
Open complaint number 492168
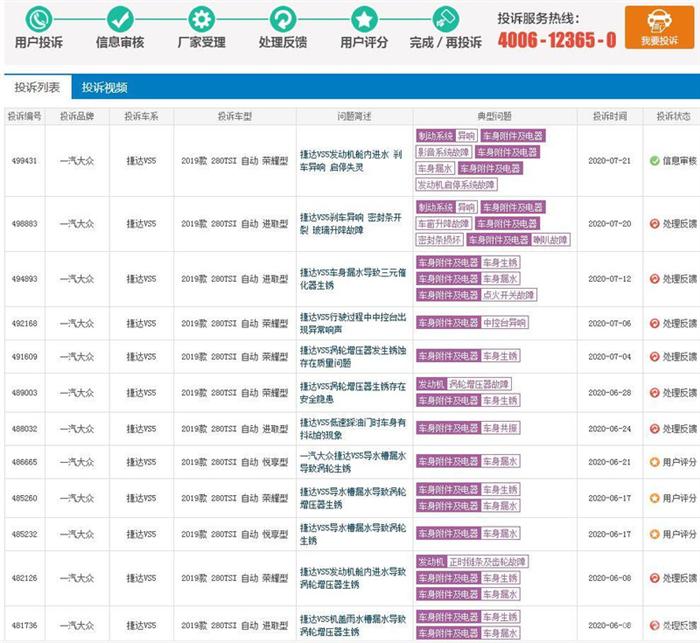(25, 323)
